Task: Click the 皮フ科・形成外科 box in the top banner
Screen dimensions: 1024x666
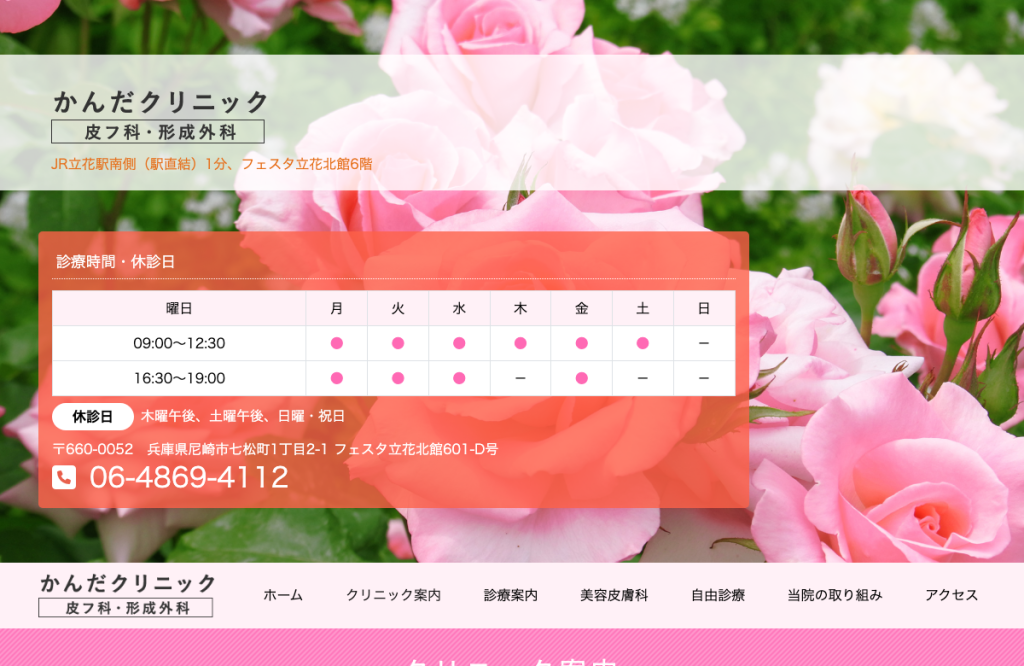Action: click(x=158, y=132)
